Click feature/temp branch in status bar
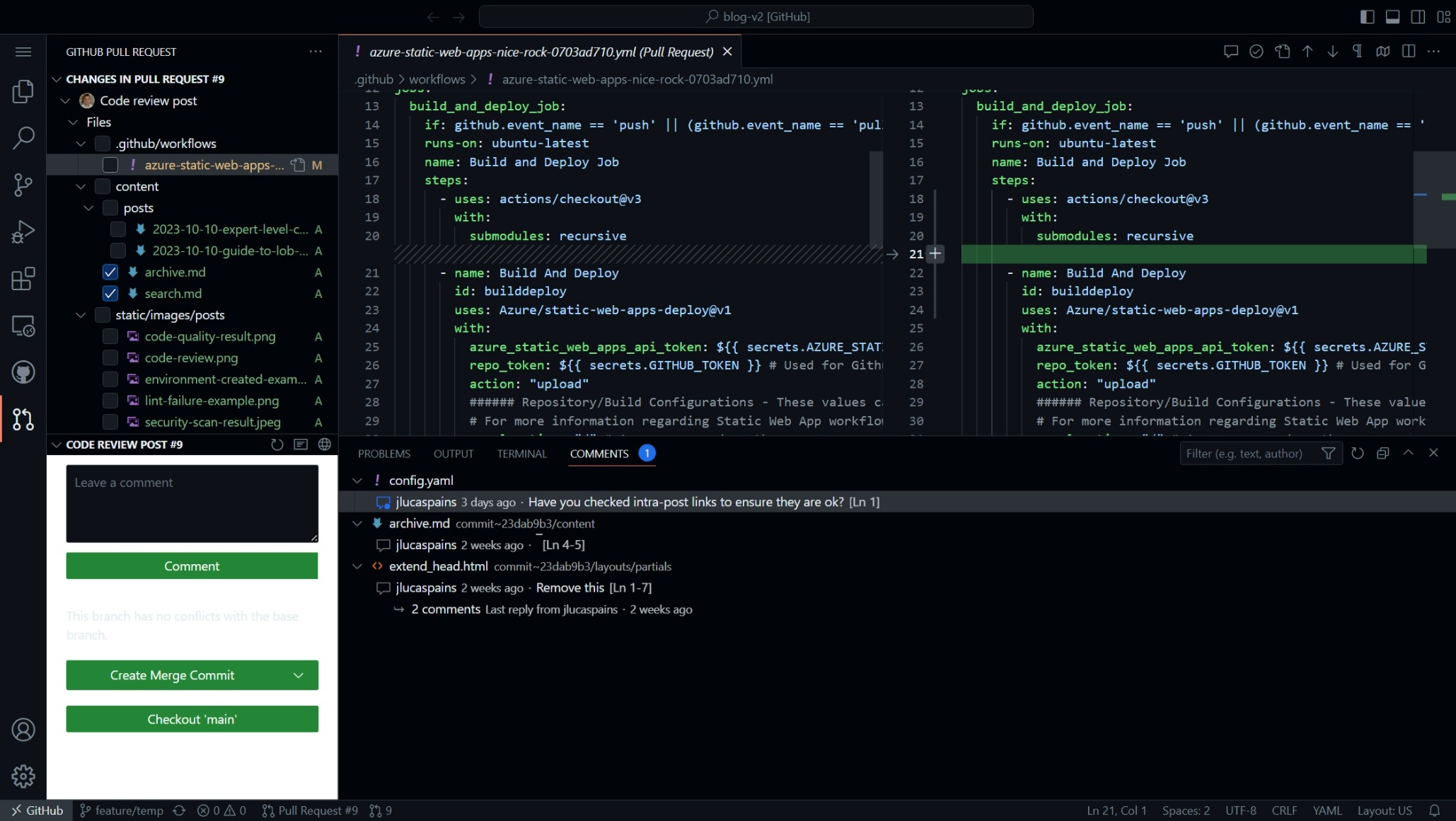The width and height of the screenshot is (1456, 821). 122,811
